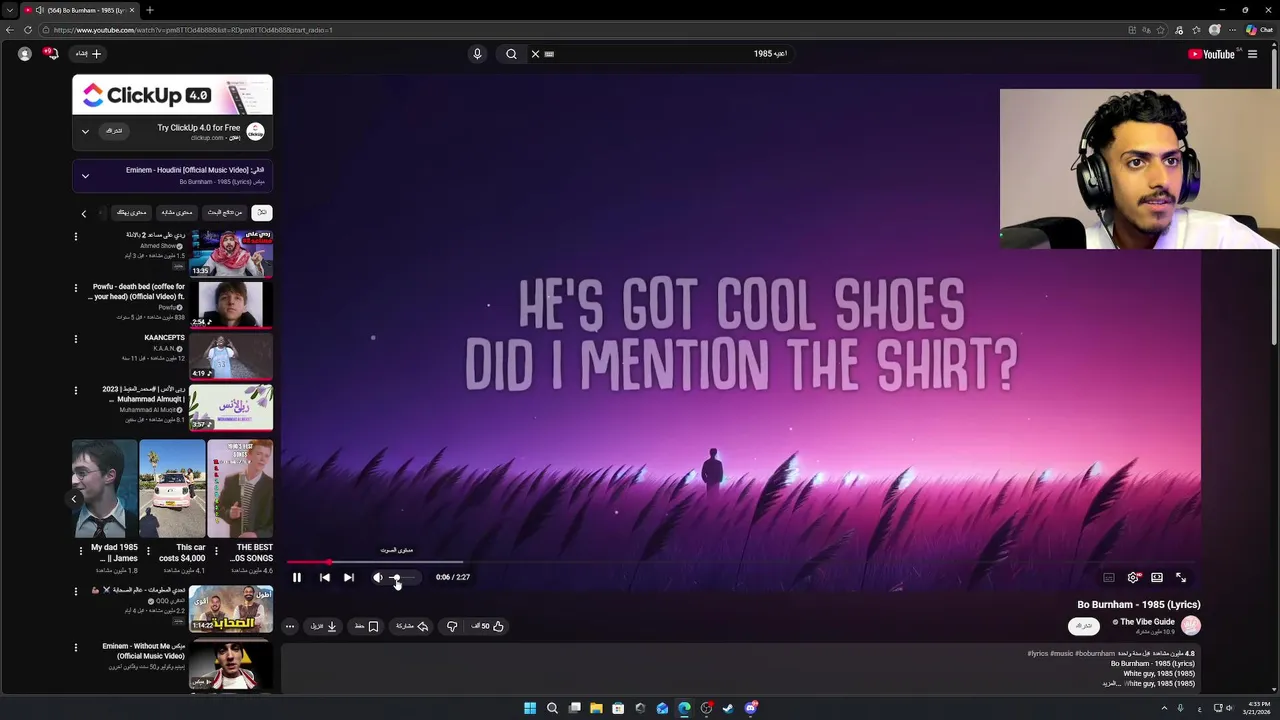
Task: Share the Bo Burnham video
Action: point(412,626)
